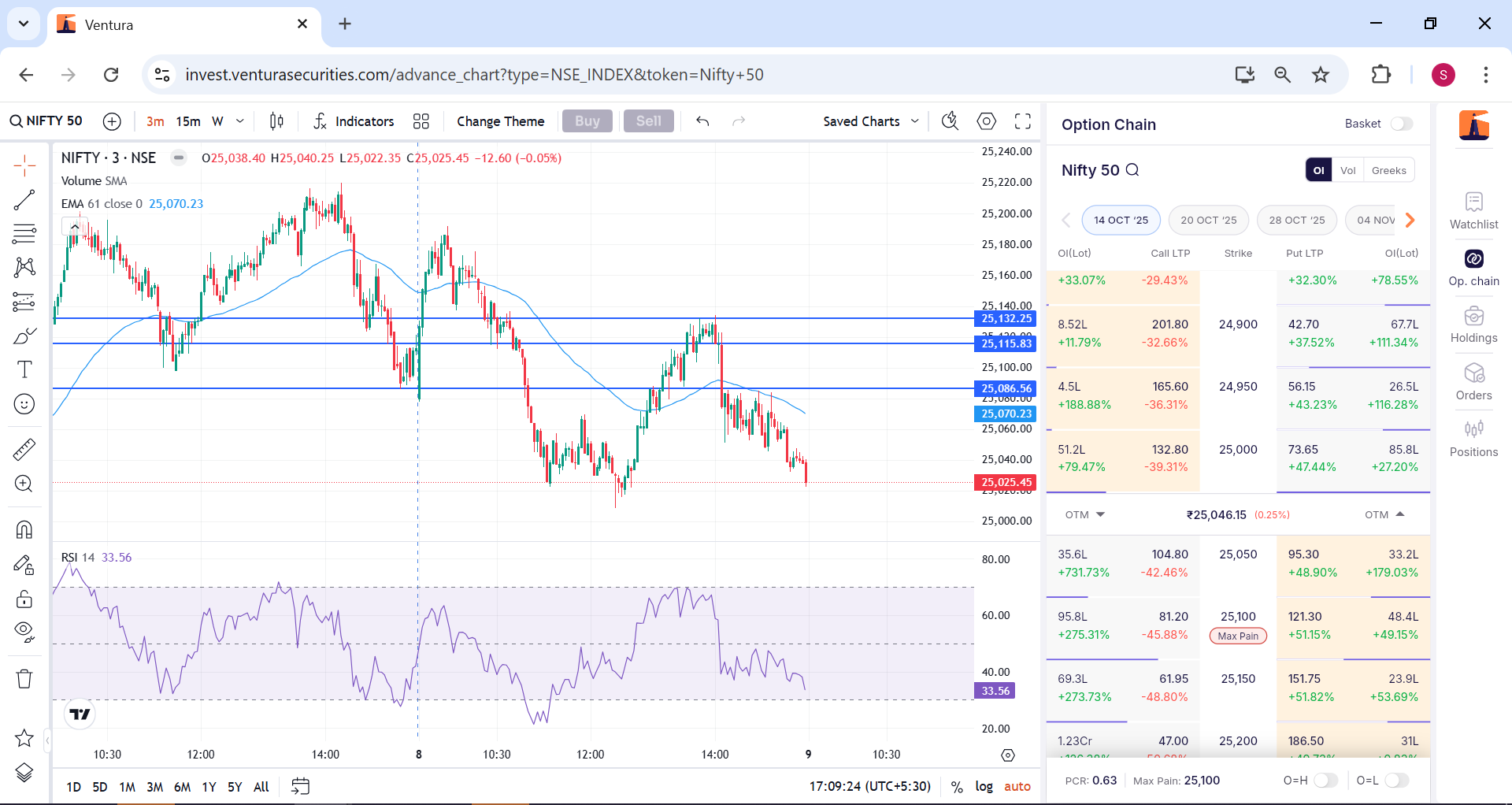This screenshot has width=1512, height=805.
Task: Select the trend line drawing tool
Action: point(24,200)
